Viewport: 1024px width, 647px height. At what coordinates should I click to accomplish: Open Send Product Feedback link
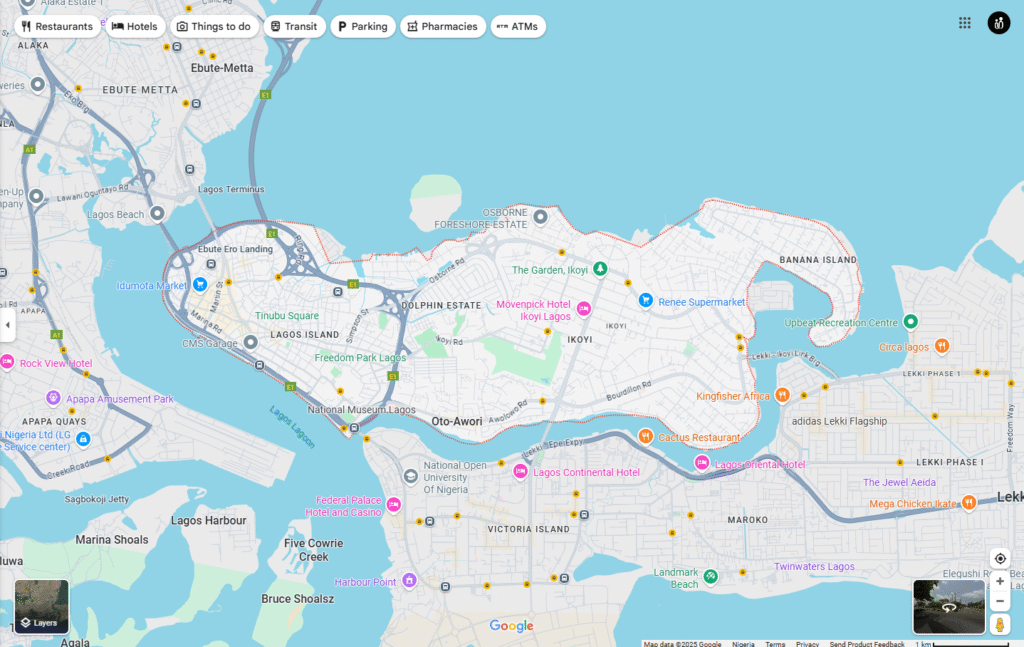pyautogui.click(x=867, y=644)
